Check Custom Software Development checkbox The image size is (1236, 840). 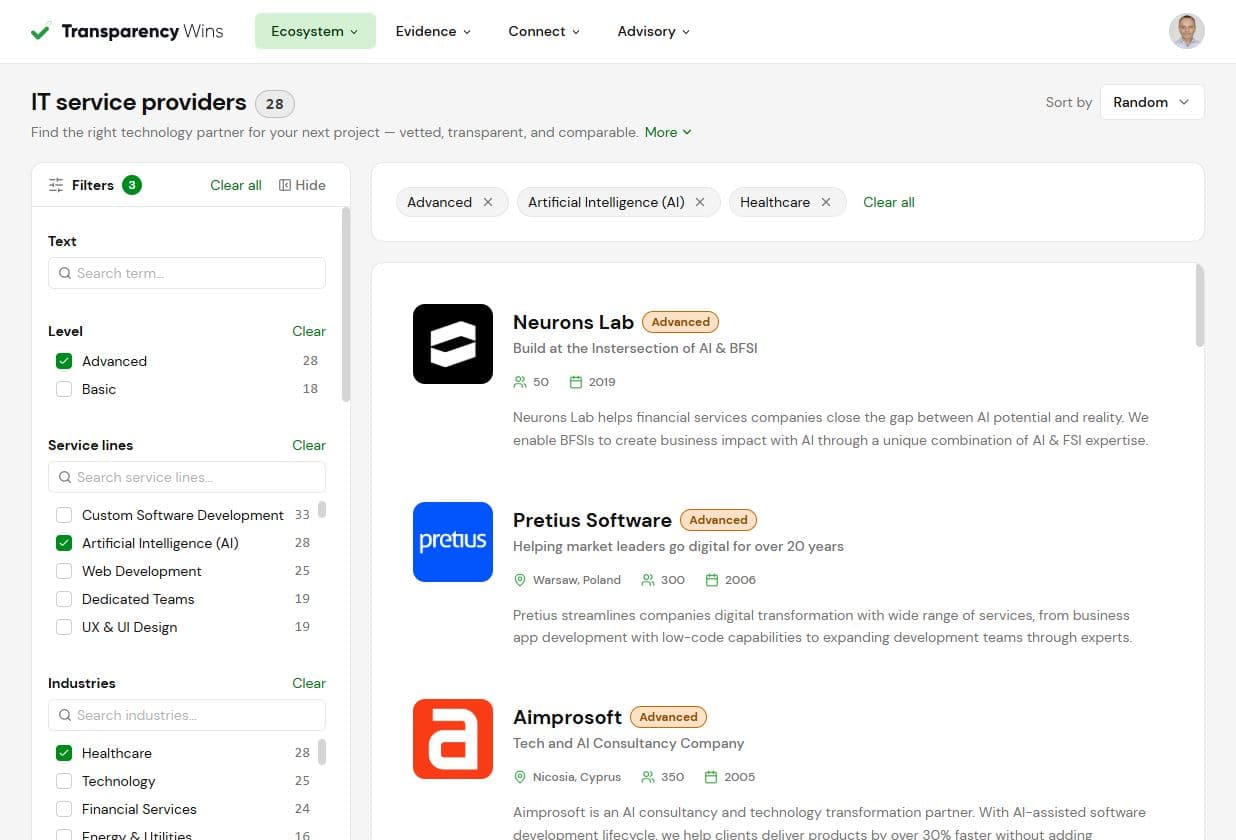click(x=64, y=515)
